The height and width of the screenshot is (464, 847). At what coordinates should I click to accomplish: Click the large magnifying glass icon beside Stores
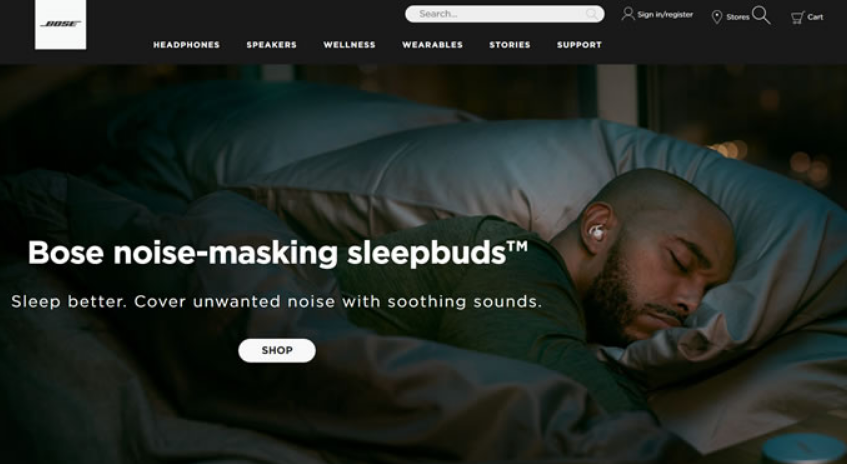tap(761, 15)
